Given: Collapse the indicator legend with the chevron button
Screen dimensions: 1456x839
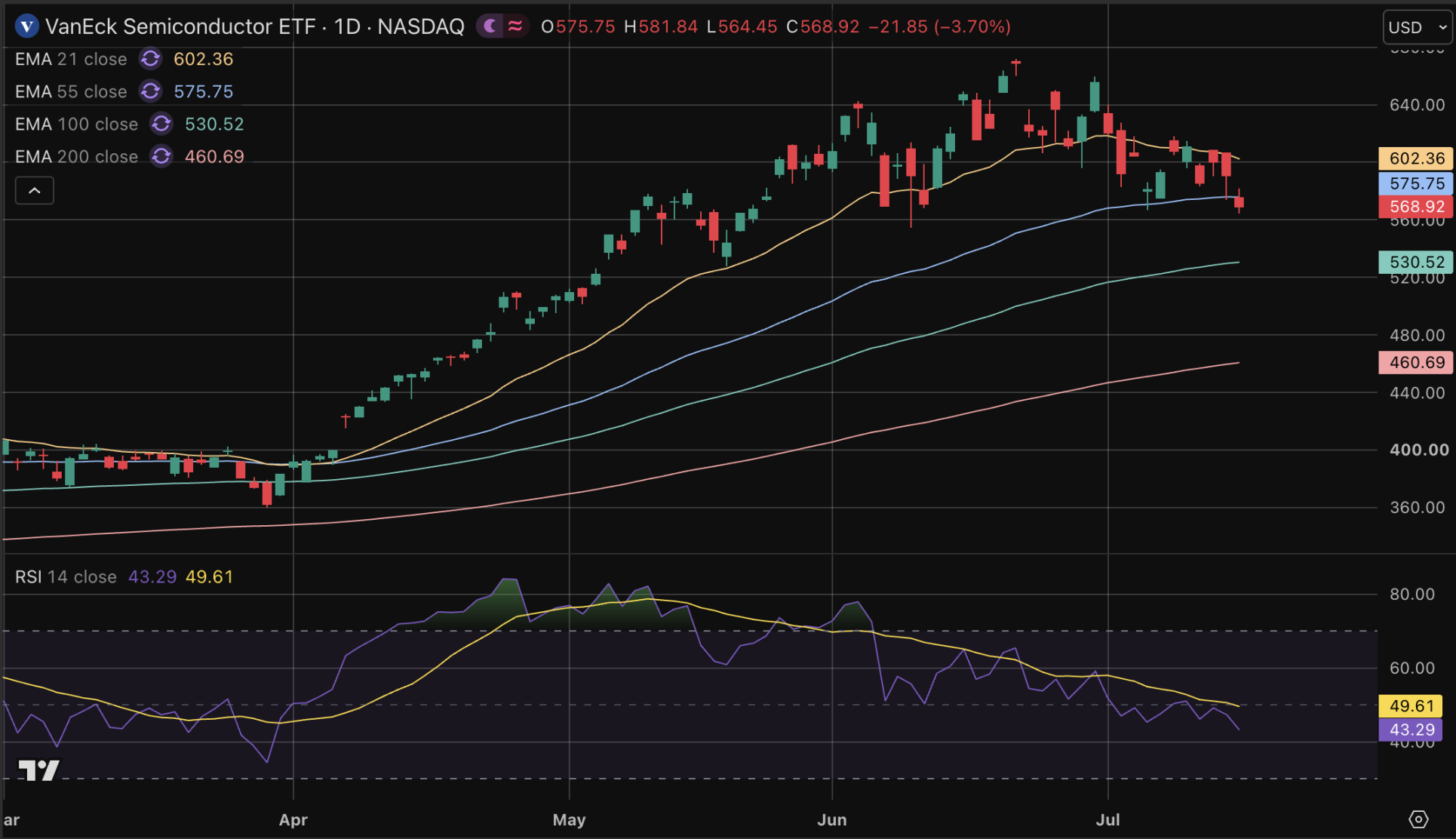Looking at the screenshot, I should [35, 190].
